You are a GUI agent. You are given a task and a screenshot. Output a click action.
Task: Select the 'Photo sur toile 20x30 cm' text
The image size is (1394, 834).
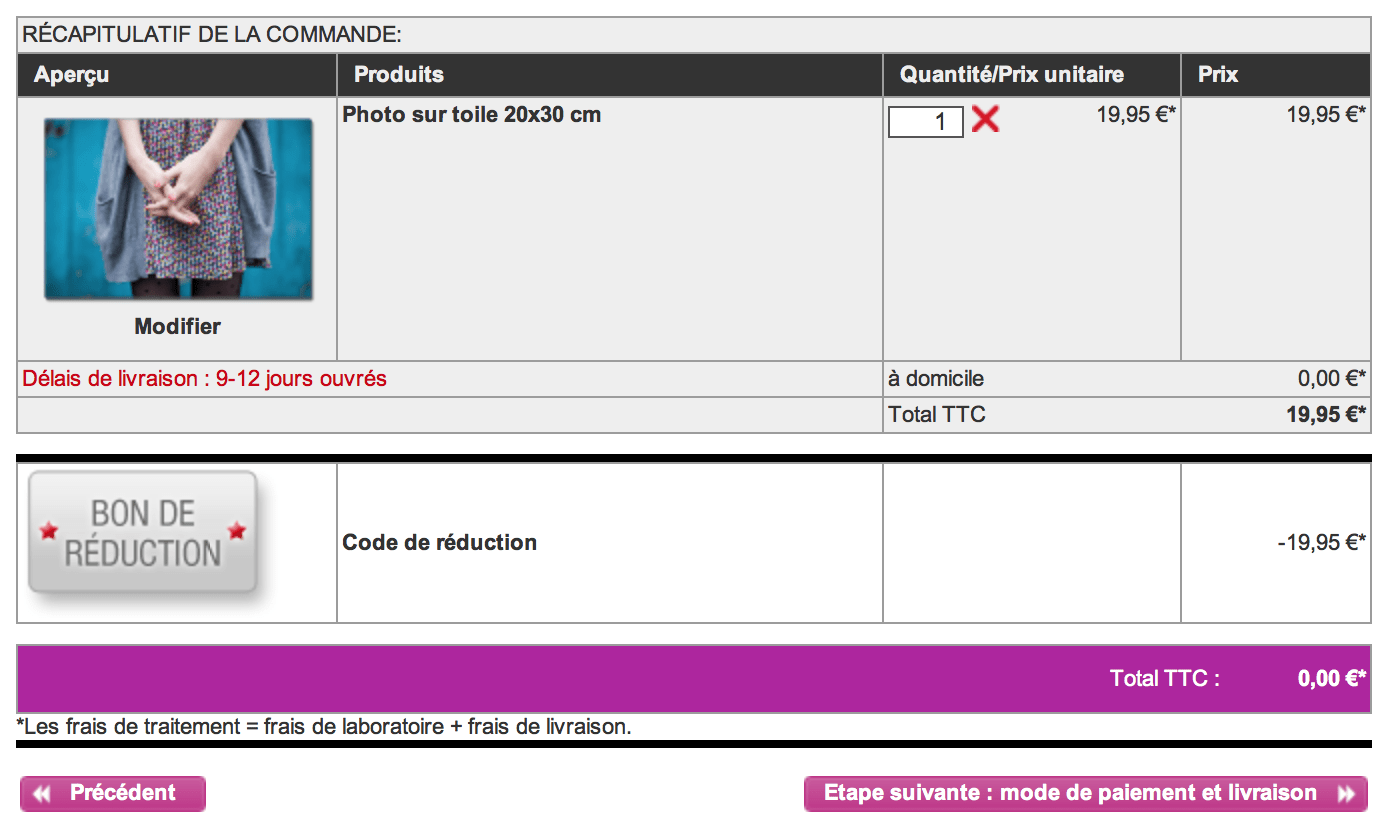[472, 114]
